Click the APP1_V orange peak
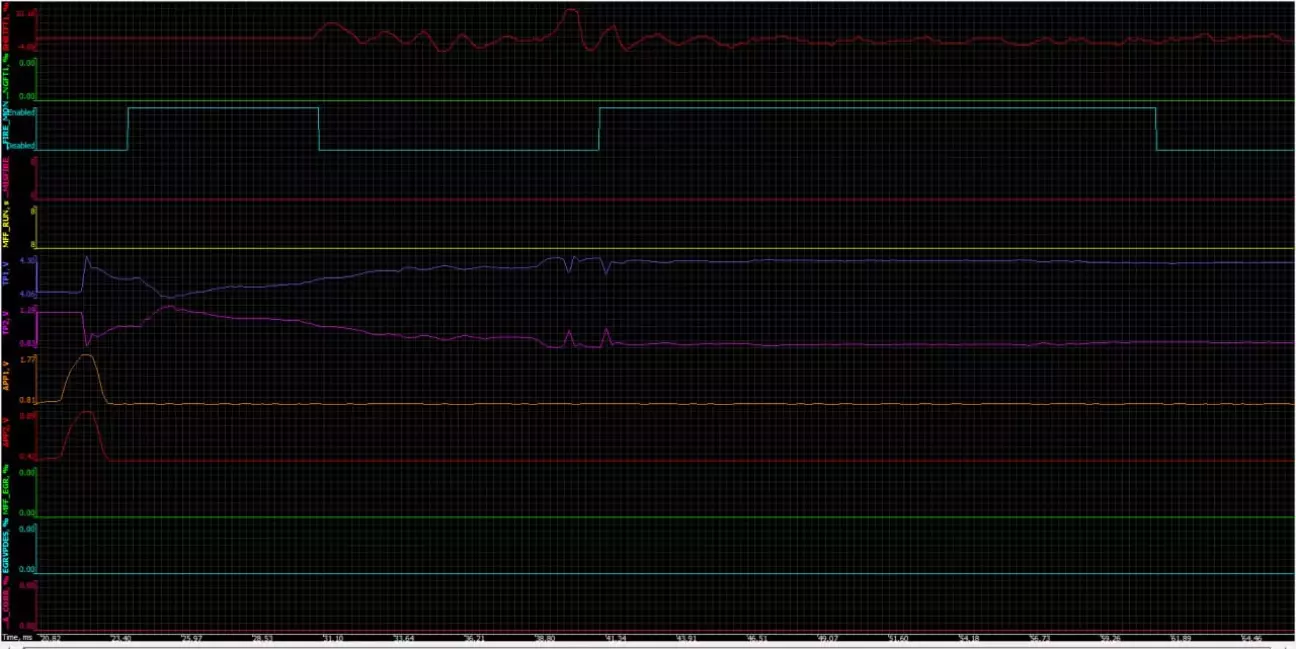 click(87, 356)
